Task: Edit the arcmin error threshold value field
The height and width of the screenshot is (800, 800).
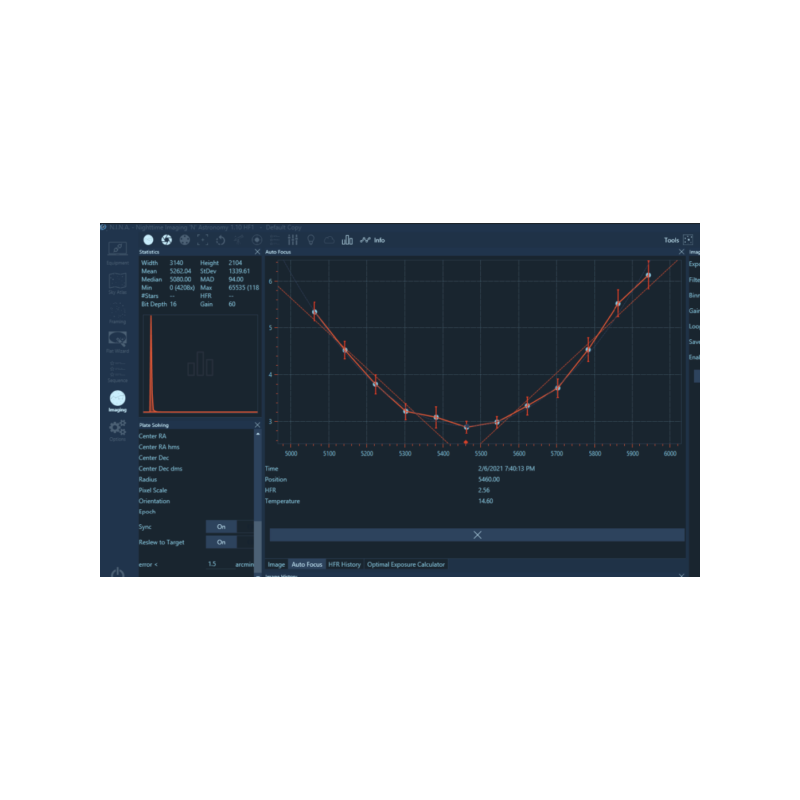Action: click(212, 562)
